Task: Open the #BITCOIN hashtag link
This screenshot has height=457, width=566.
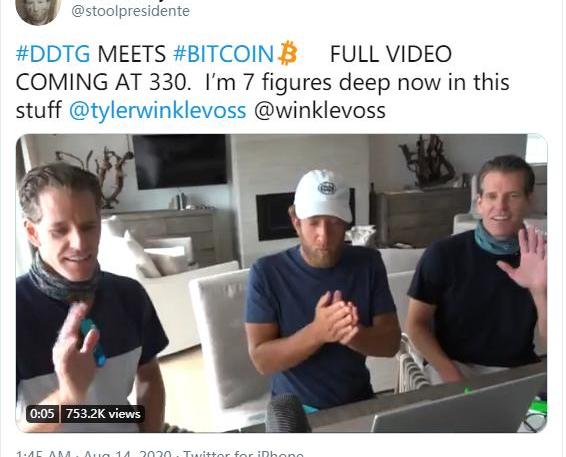Action: tap(223, 54)
